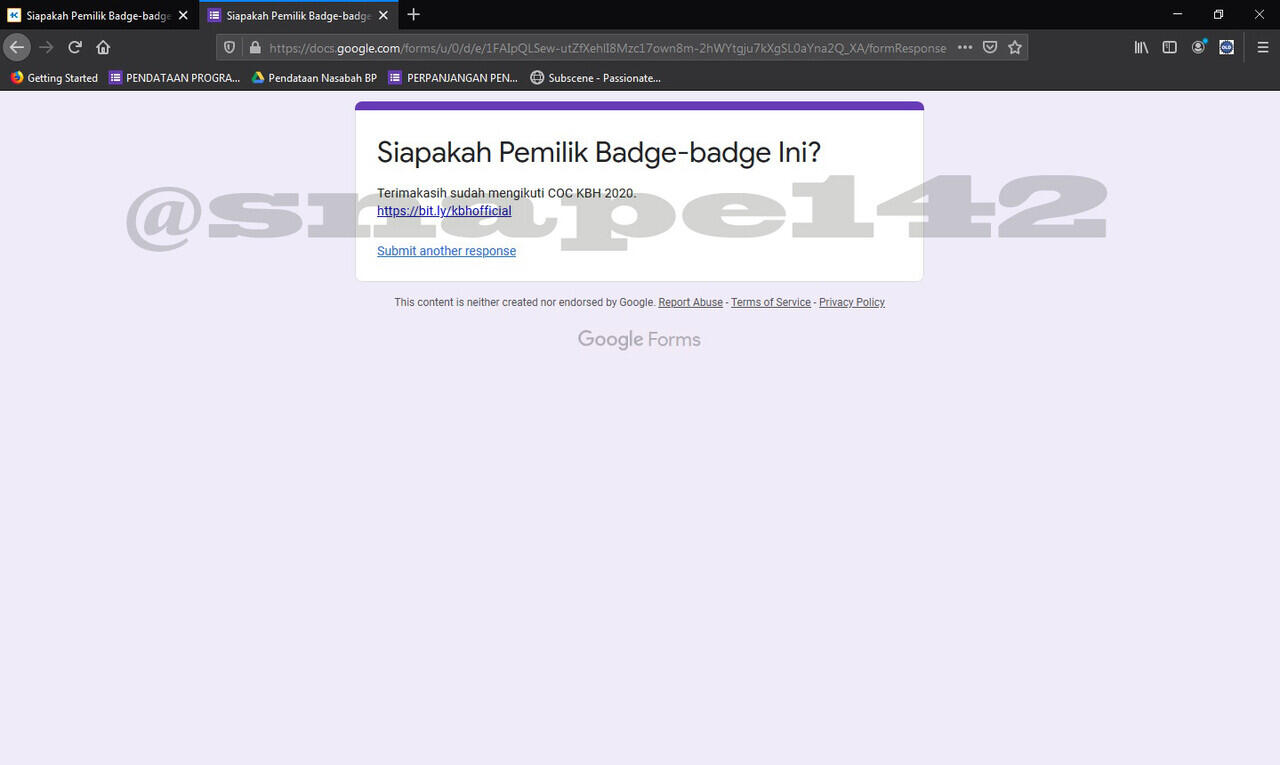
Task: Open the PERPANJANGAN PEN... bookmark
Action: (453, 78)
